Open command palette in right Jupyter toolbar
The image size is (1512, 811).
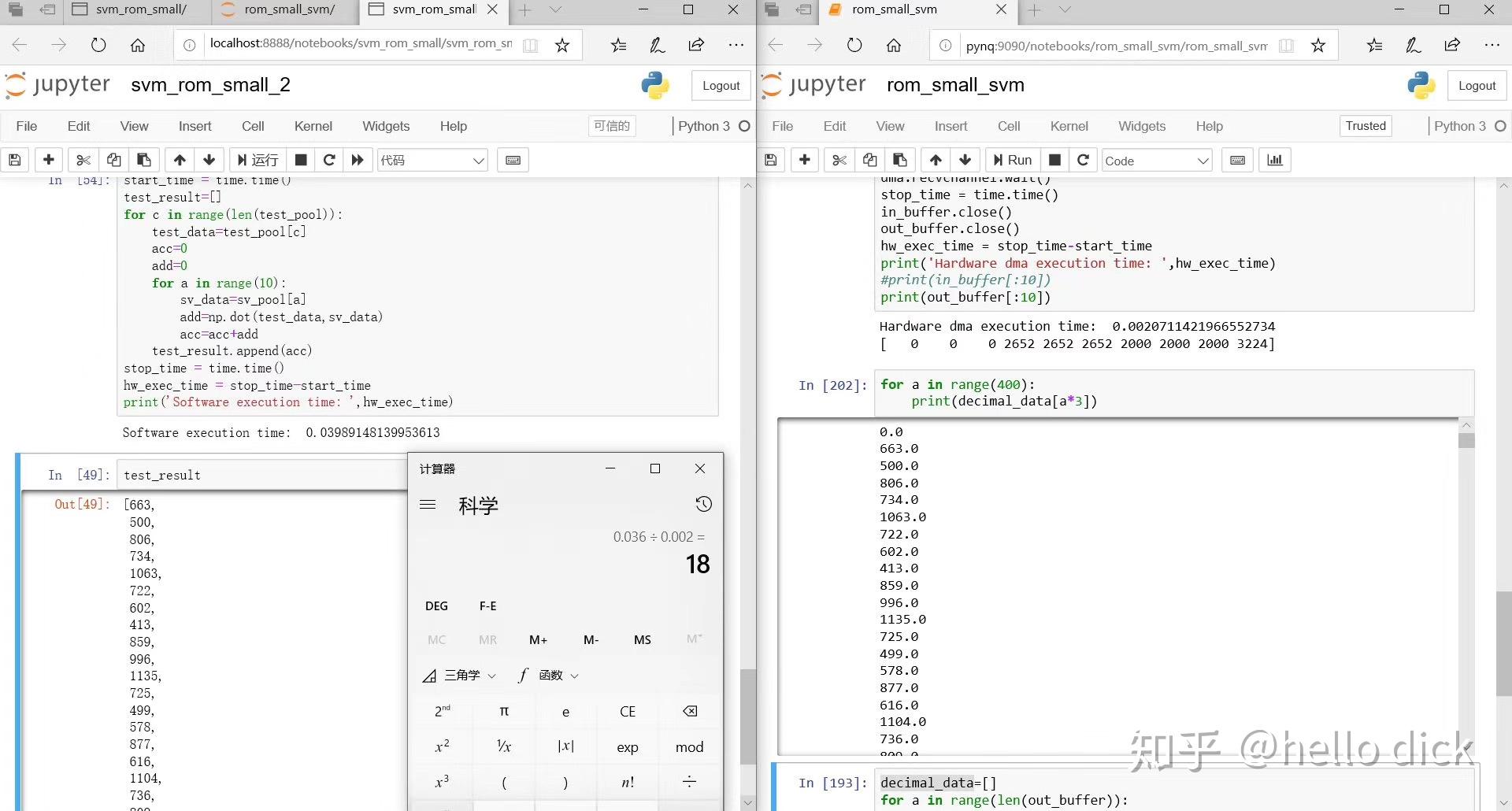pos(1238,161)
